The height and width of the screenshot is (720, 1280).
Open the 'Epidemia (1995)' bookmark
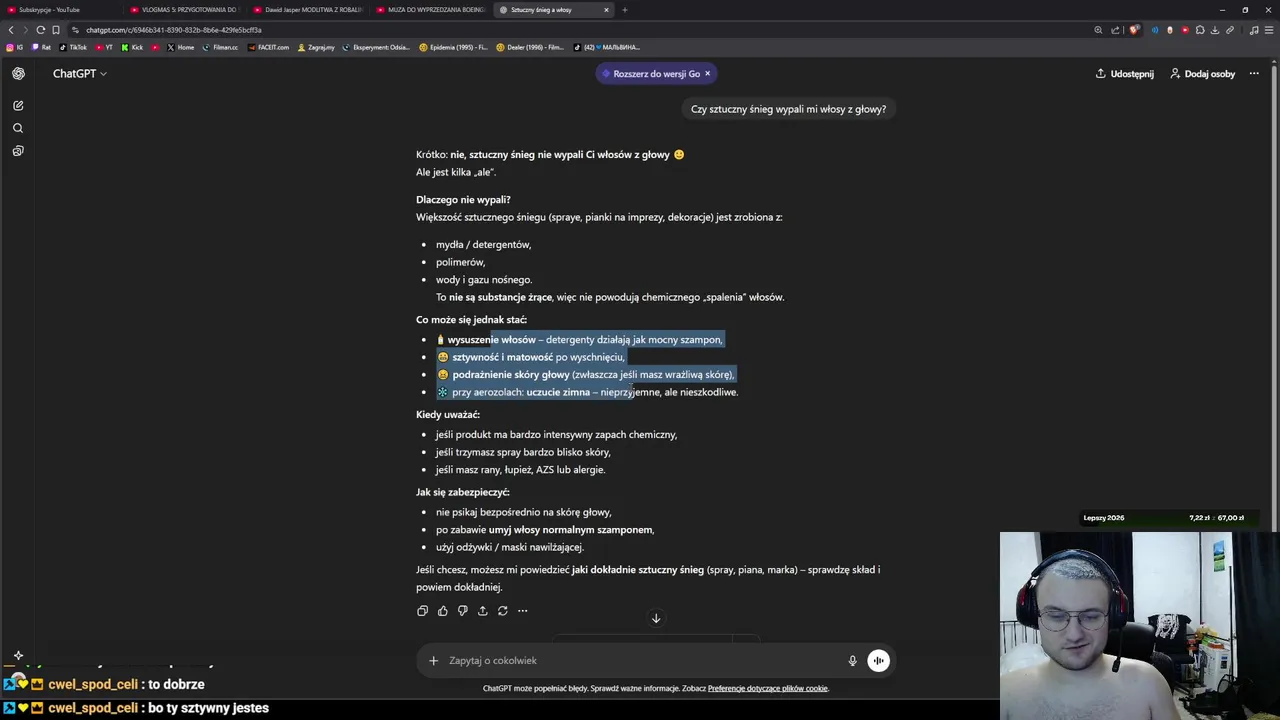[454, 47]
